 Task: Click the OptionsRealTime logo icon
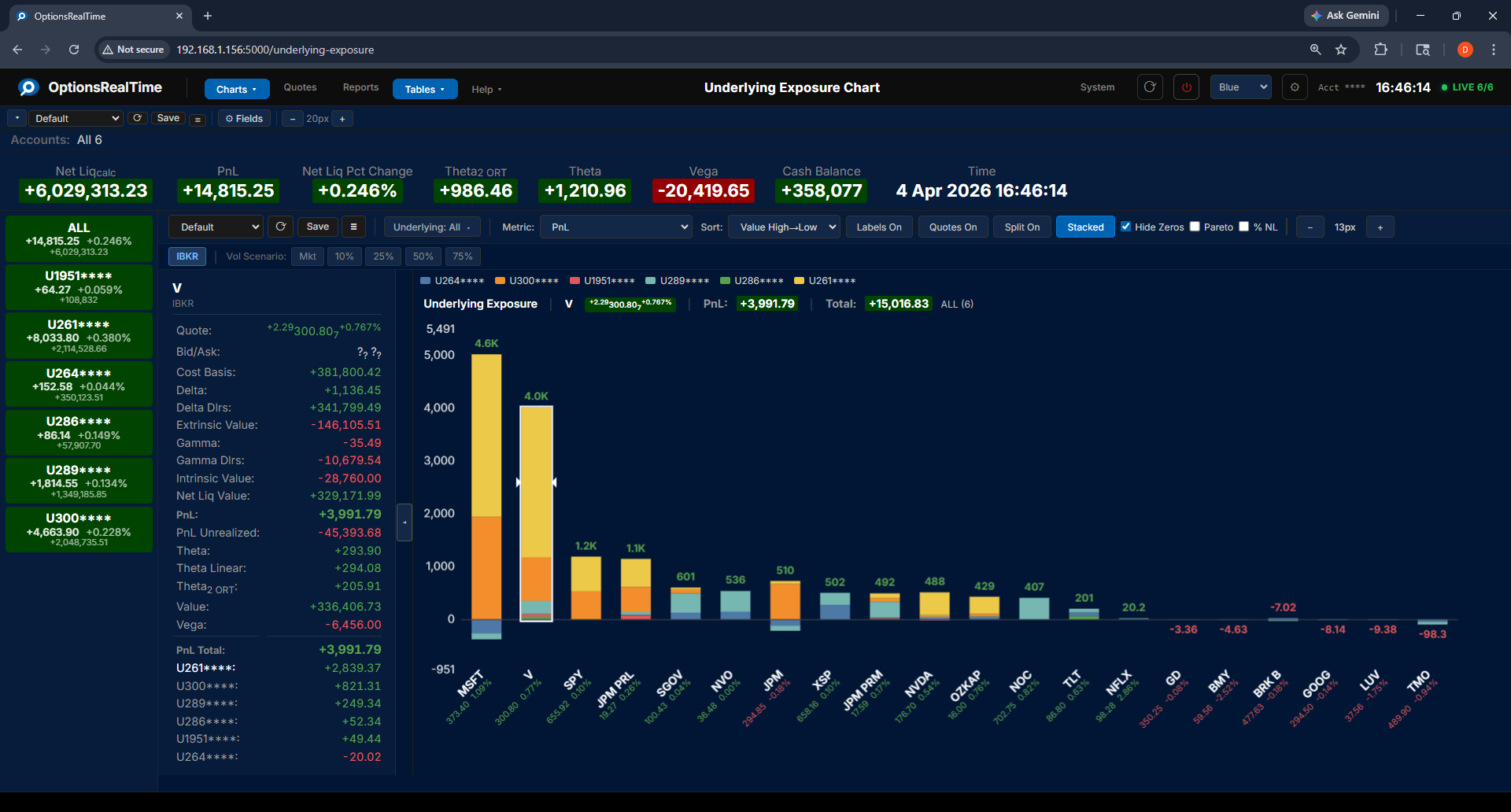[x=28, y=87]
